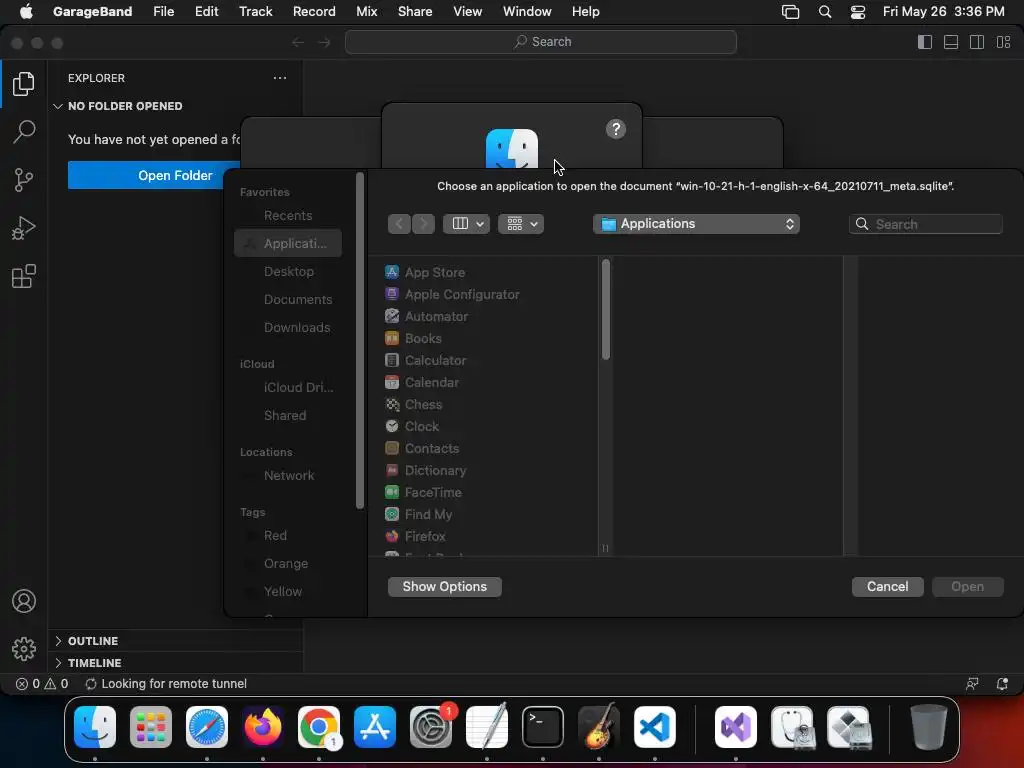The height and width of the screenshot is (768, 1024).
Task: Toggle the bottom panel layout icon
Action: [x=951, y=42]
